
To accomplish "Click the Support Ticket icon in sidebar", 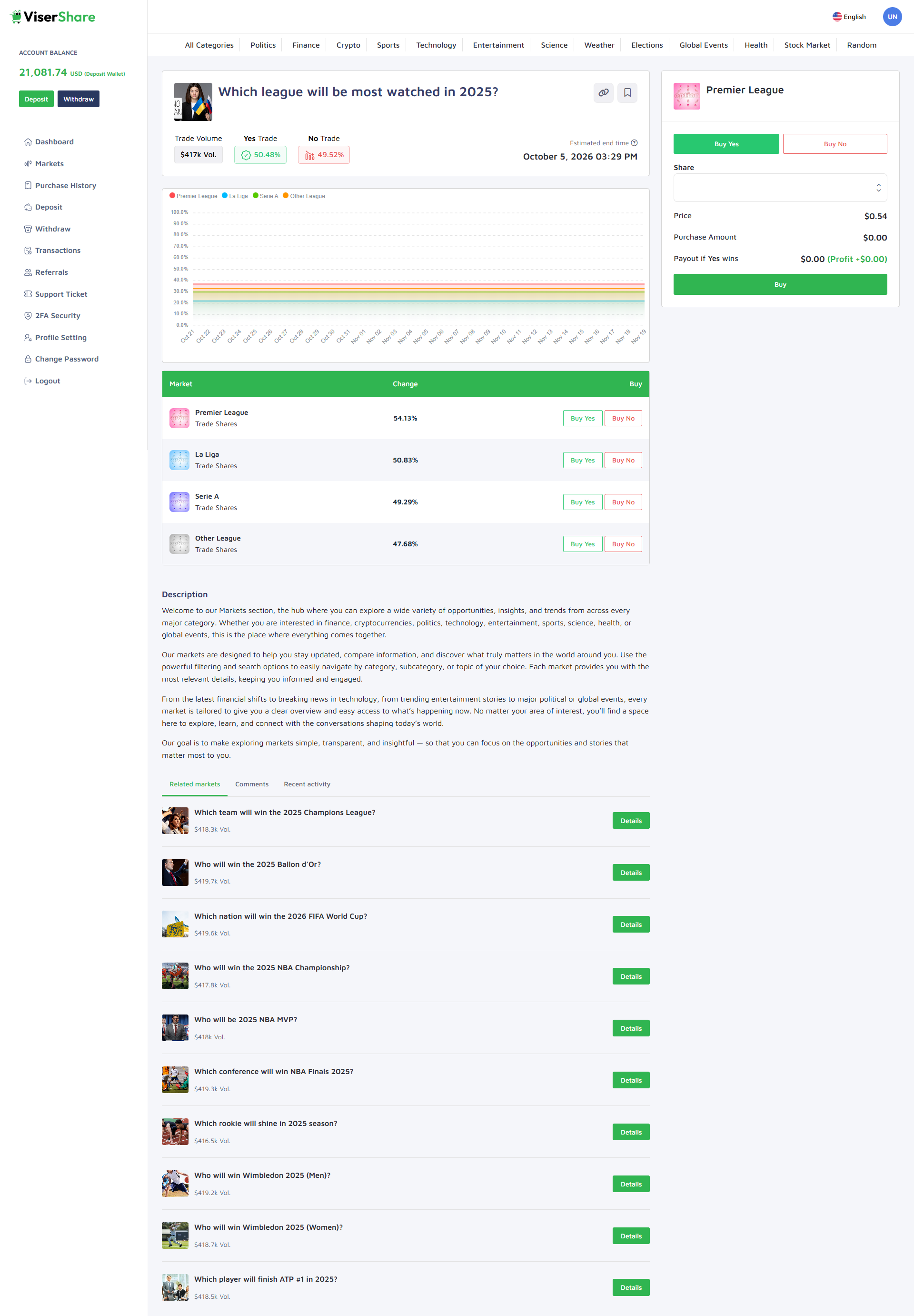I will pos(28,294).
